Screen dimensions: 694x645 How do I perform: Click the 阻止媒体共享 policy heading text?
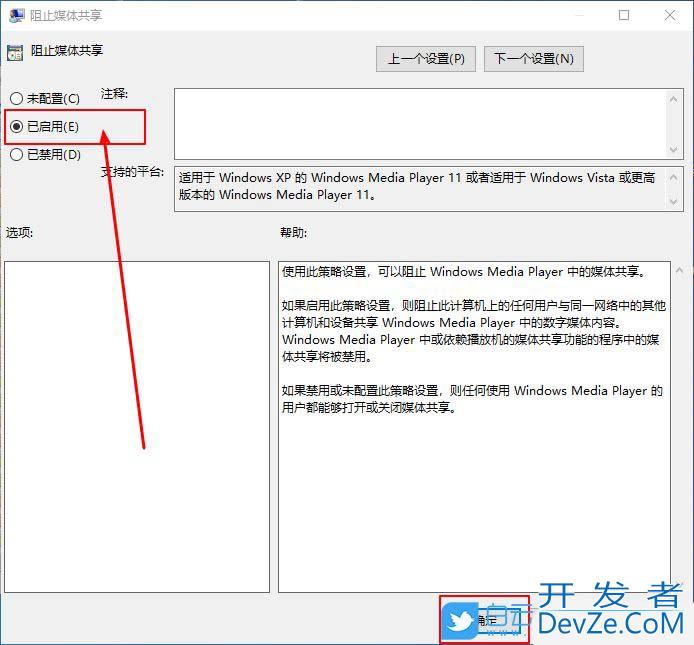(x=67, y=50)
